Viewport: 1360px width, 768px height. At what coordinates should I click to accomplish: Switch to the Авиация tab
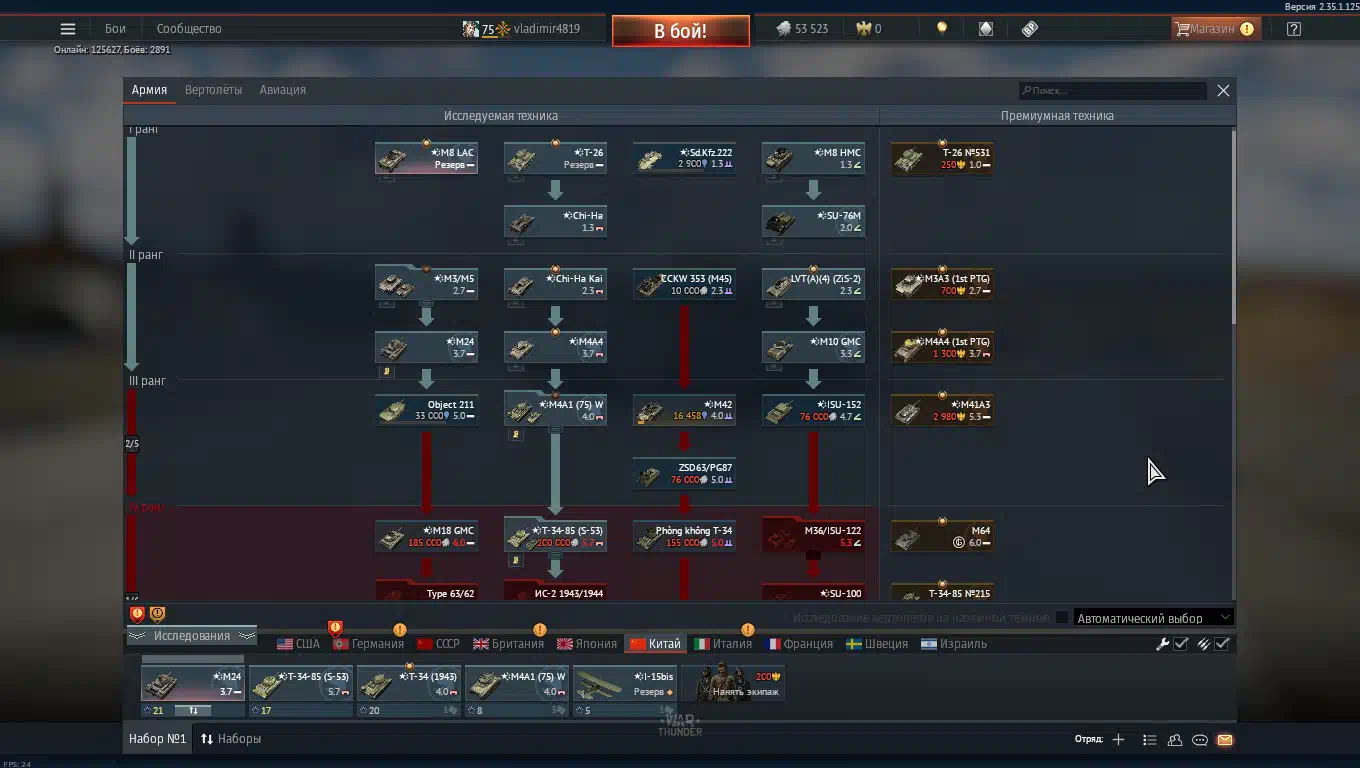[283, 90]
